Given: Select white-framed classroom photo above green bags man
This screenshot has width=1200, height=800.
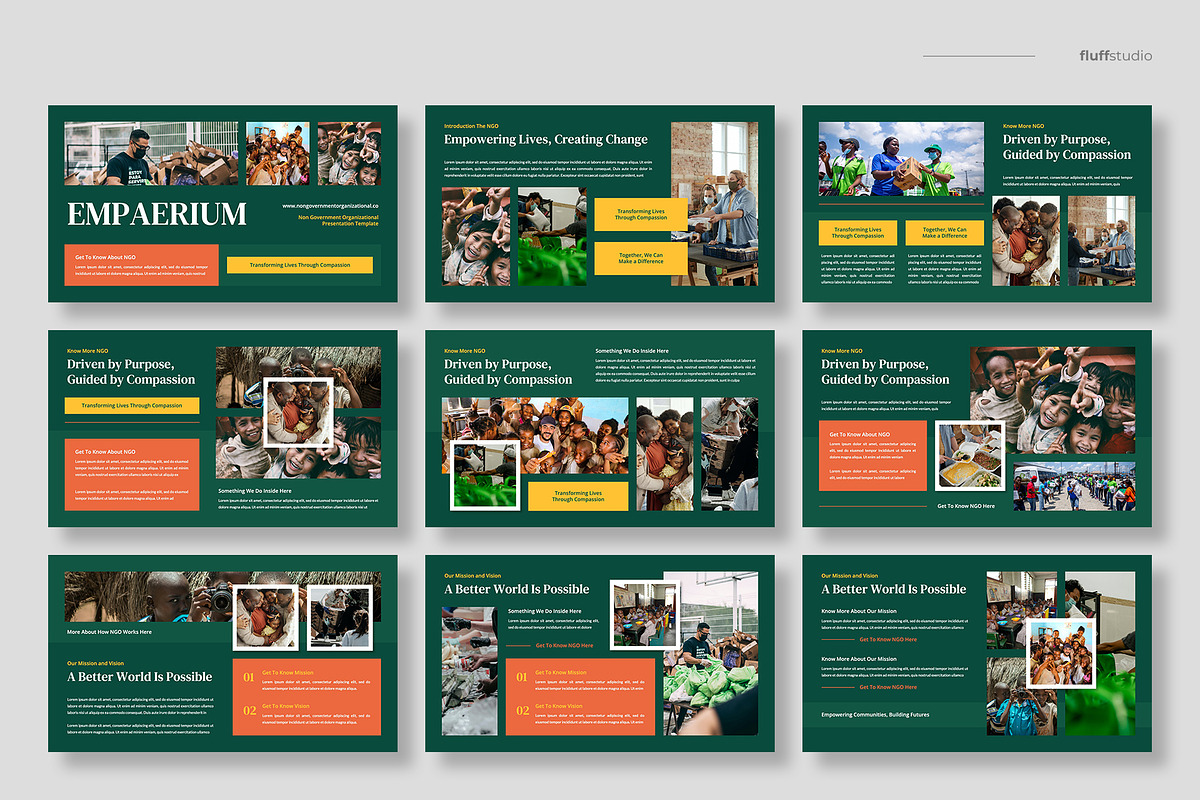Looking at the screenshot, I should pyautogui.click(x=644, y=615).
